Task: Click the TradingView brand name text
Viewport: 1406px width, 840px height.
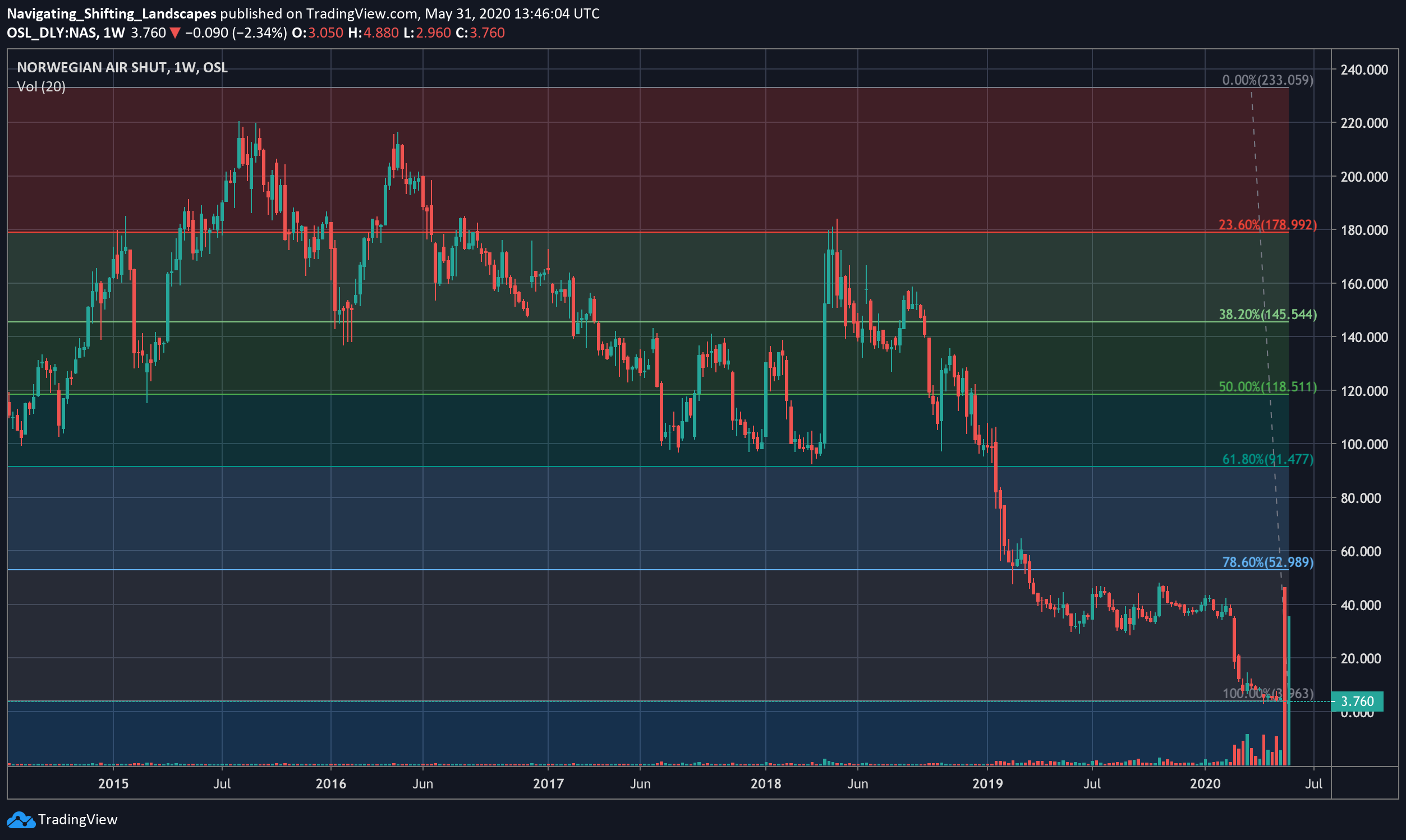Action: 77,820
